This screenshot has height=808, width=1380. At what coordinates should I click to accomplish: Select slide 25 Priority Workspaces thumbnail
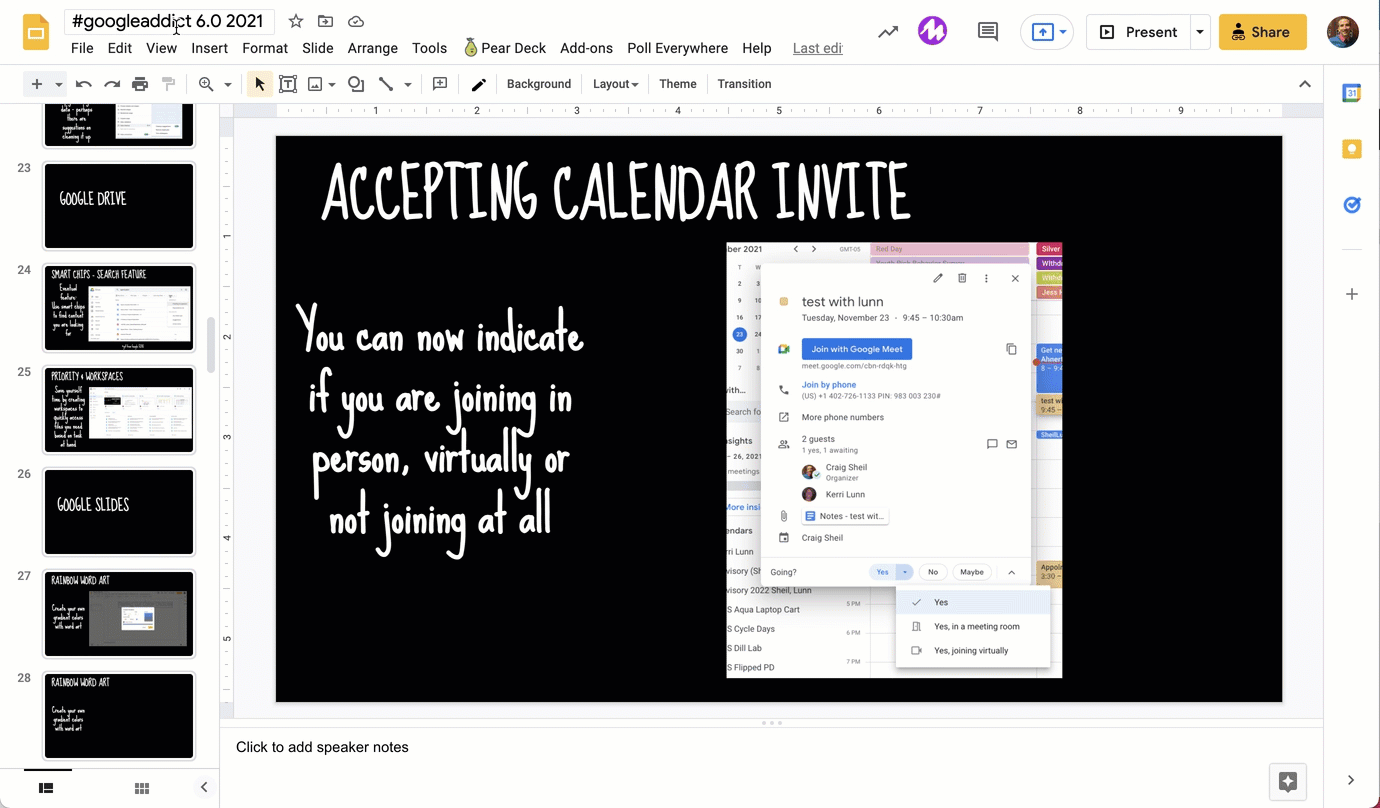(119, 410)
